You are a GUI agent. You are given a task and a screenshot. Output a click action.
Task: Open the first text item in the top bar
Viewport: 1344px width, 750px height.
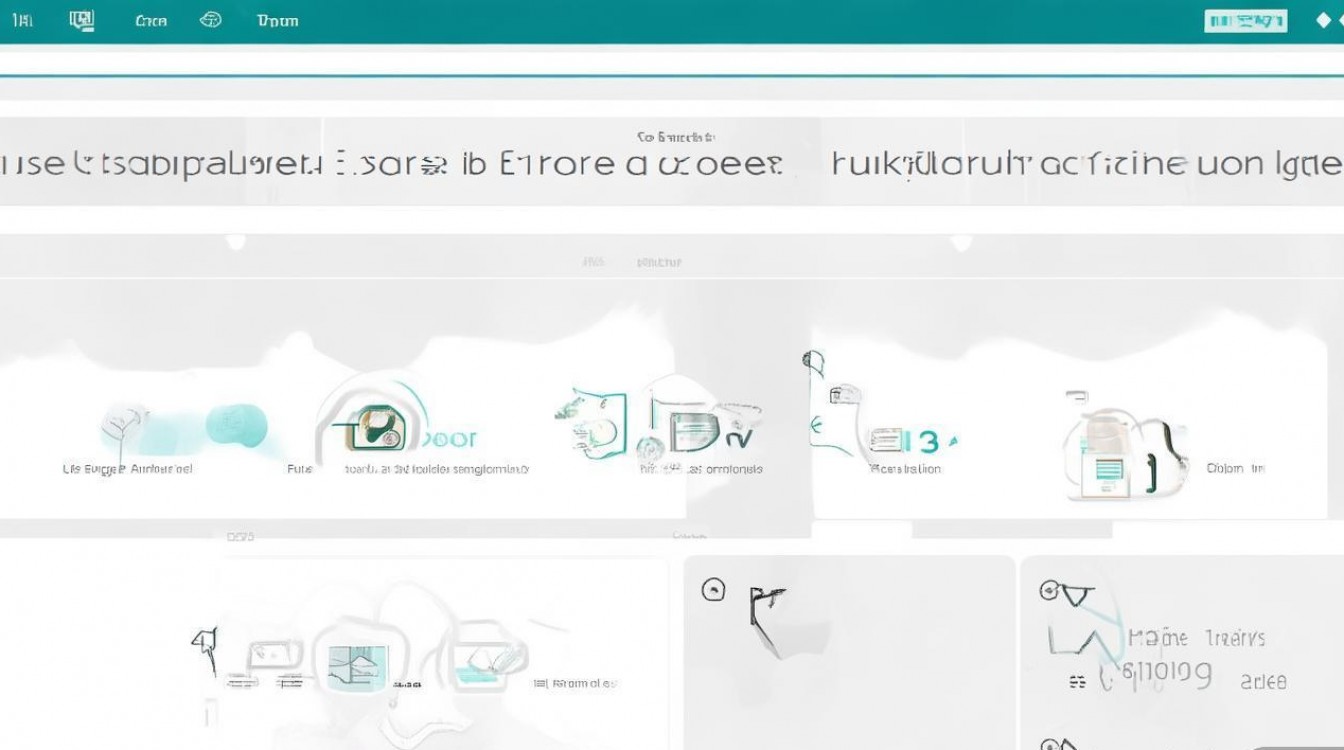point(22,20)
